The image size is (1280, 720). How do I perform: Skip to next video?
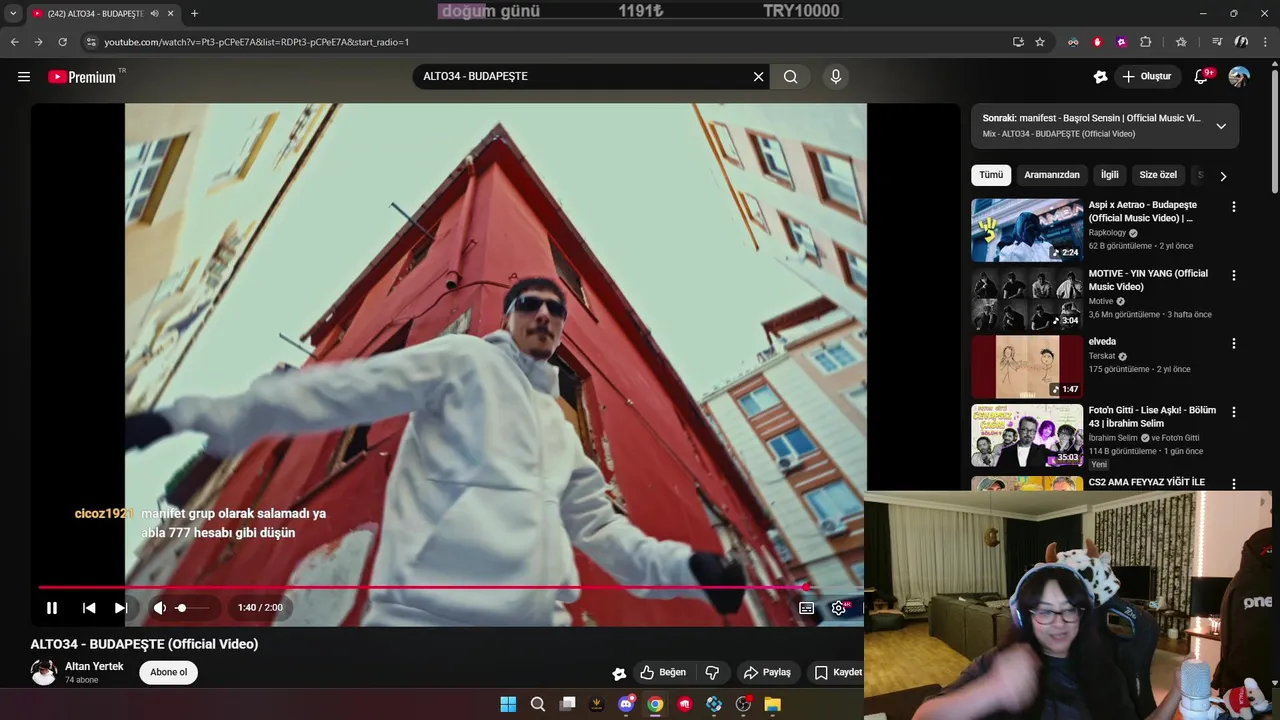pos(121,607)
